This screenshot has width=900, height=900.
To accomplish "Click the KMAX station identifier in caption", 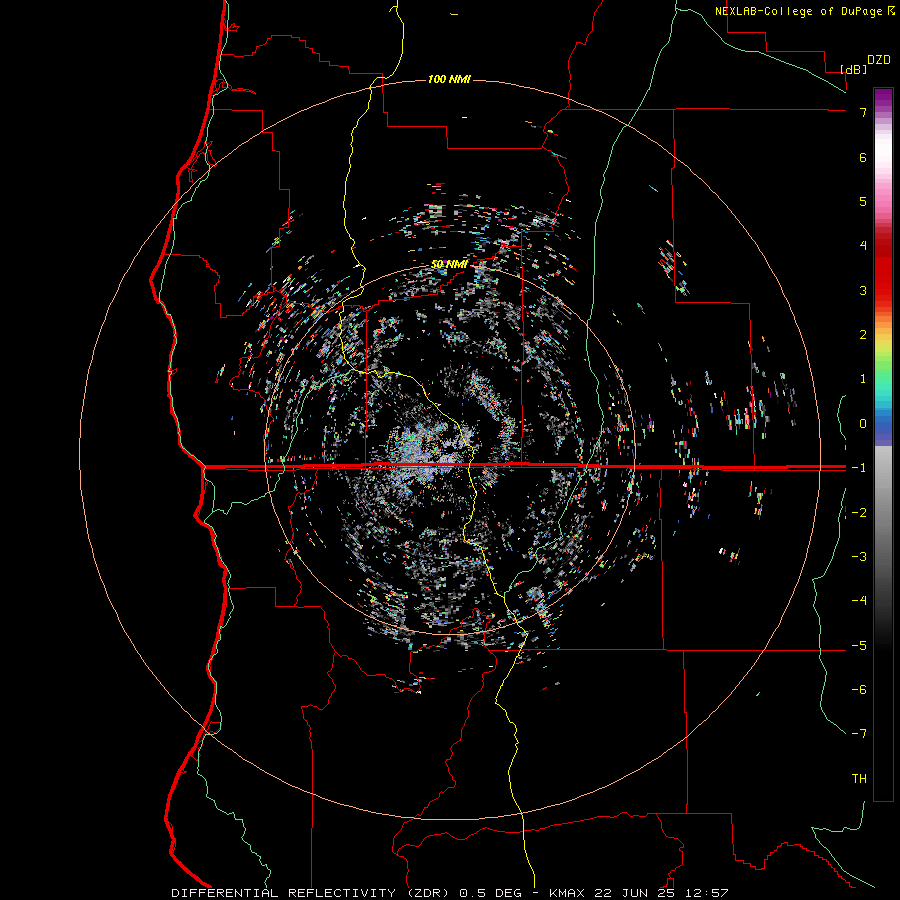I will (567, 893).
